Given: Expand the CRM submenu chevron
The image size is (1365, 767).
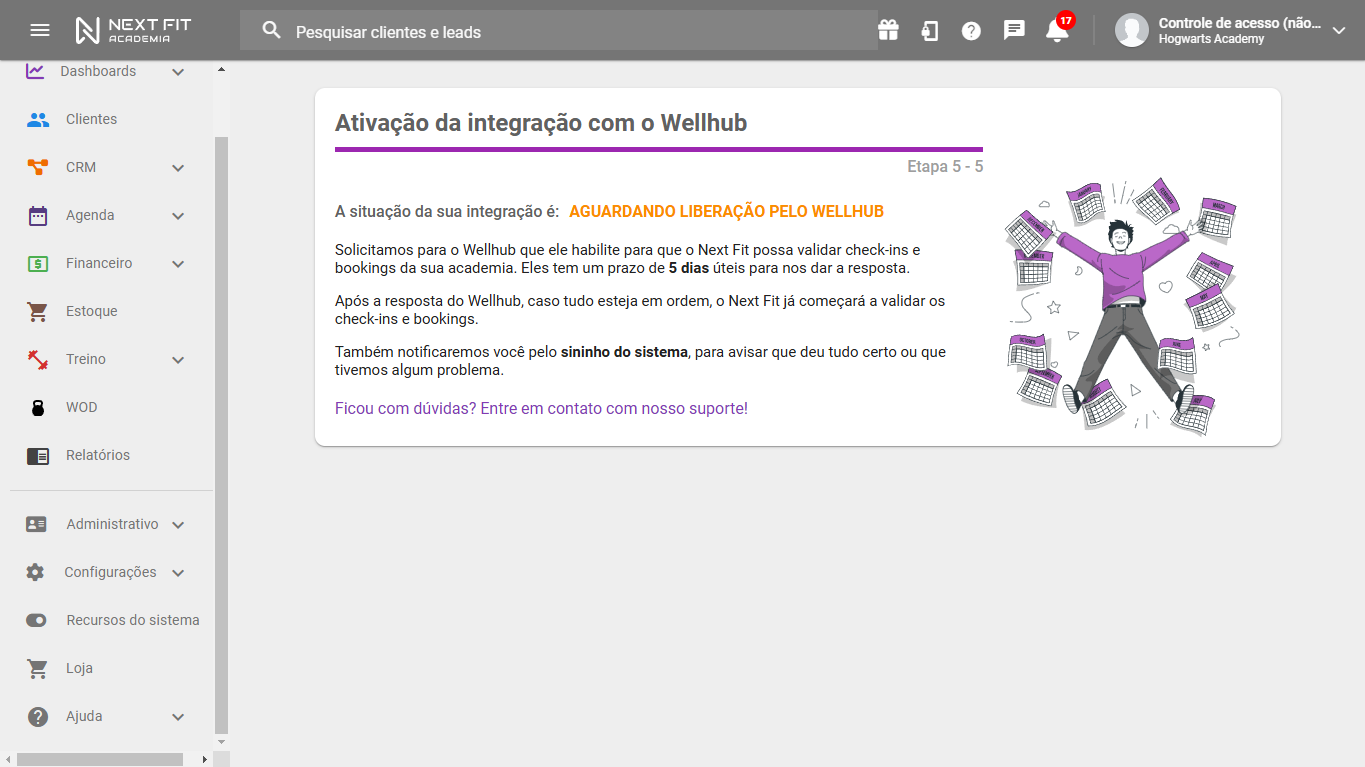Looking at the screenshot, I should coord(178,168).
